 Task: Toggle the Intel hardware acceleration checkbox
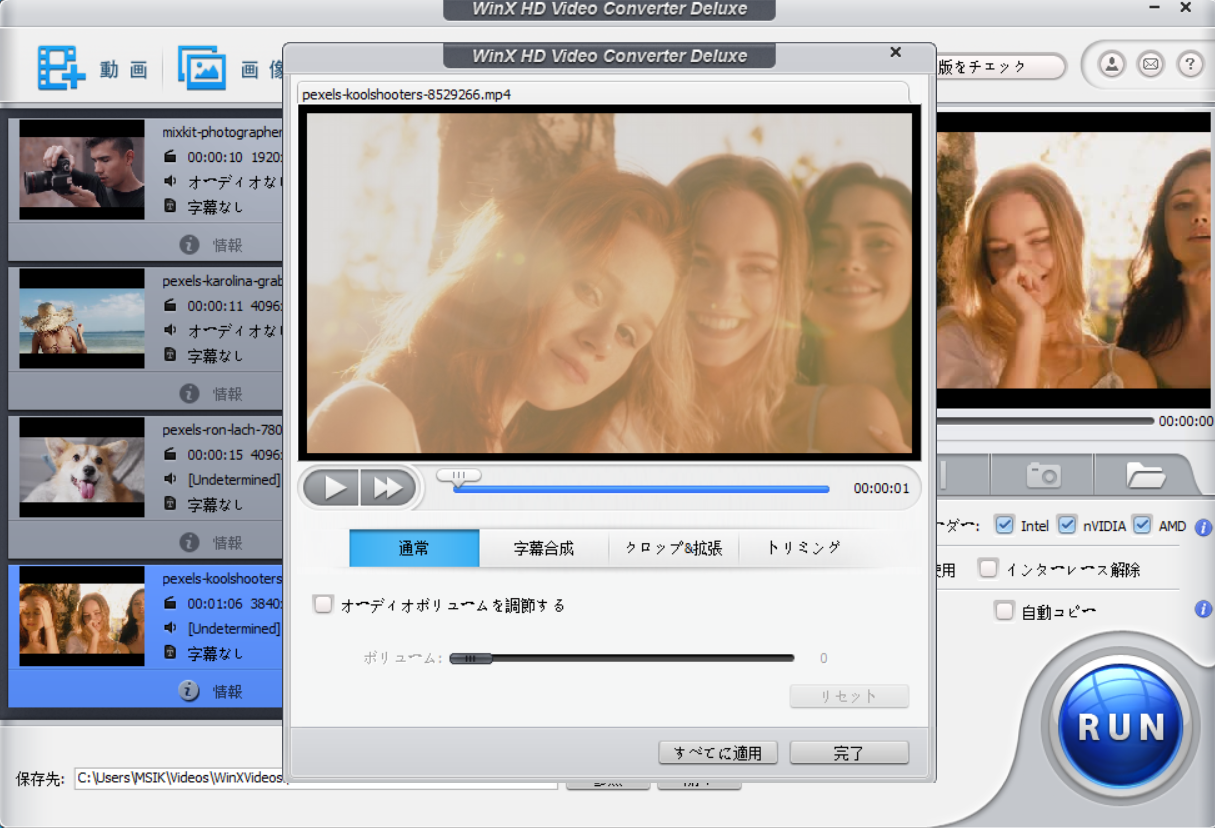(x=1004, y=525)
